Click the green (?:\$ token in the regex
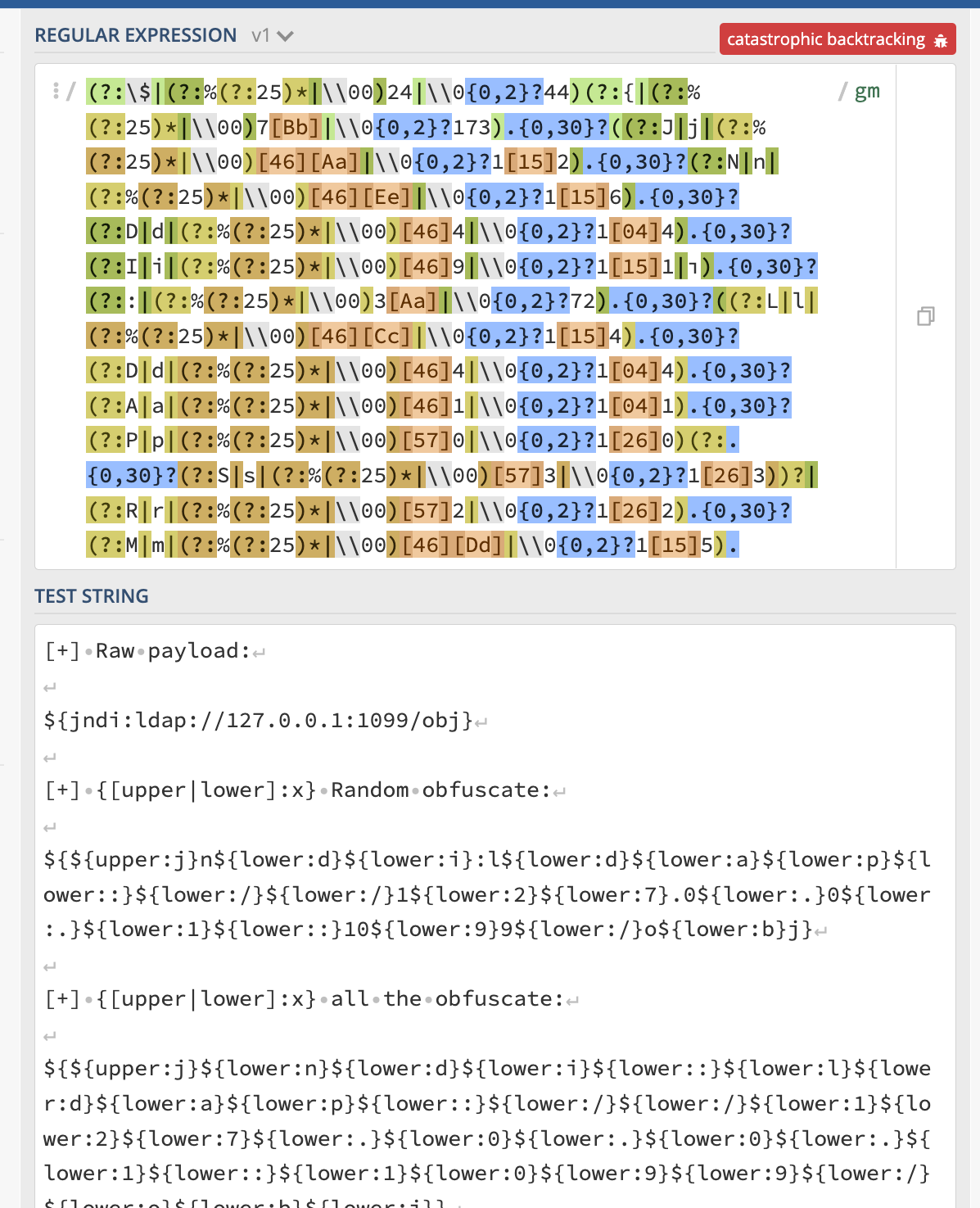This screenshot has height=1208, width=980. 117,92
